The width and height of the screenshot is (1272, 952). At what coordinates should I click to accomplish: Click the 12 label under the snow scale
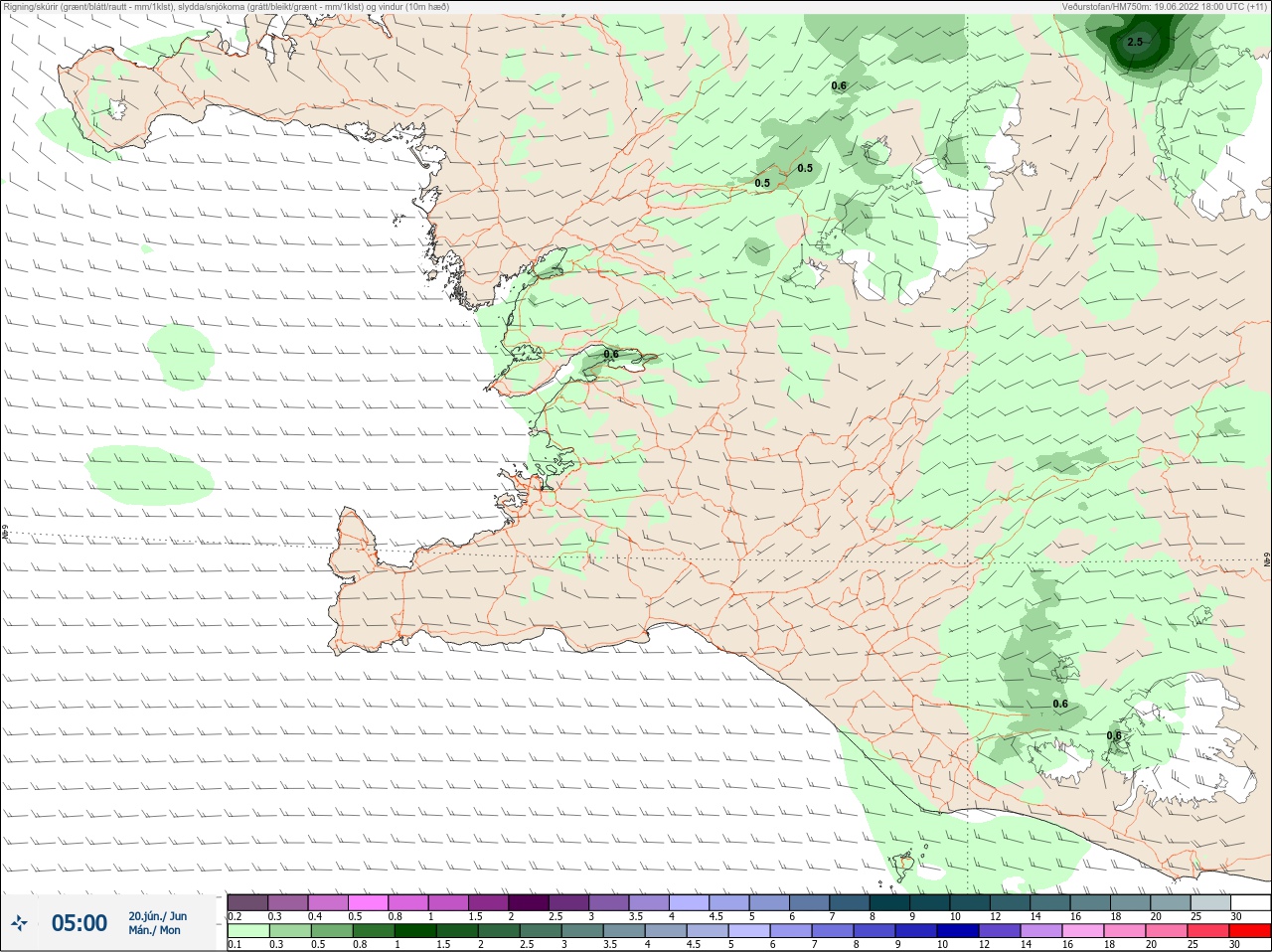click(x=995, y=916)
